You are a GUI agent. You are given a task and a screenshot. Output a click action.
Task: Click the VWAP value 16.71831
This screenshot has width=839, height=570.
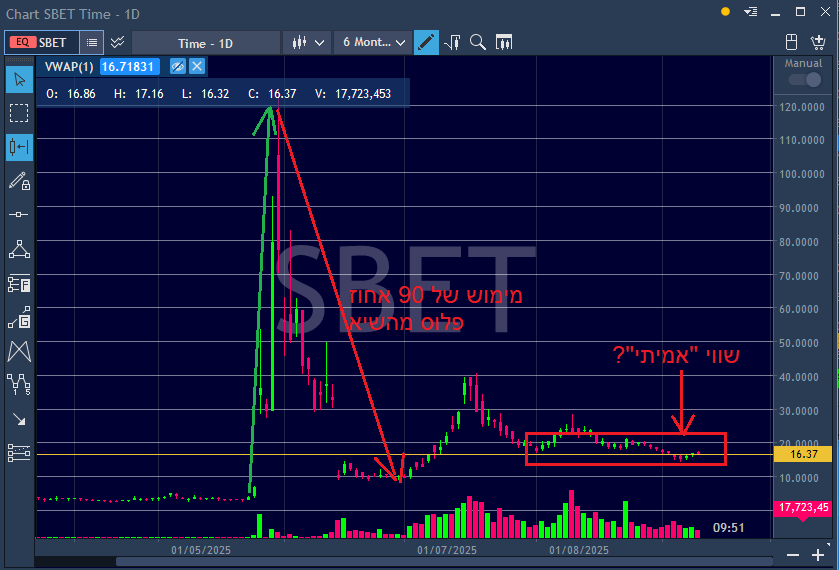[128, 67]
